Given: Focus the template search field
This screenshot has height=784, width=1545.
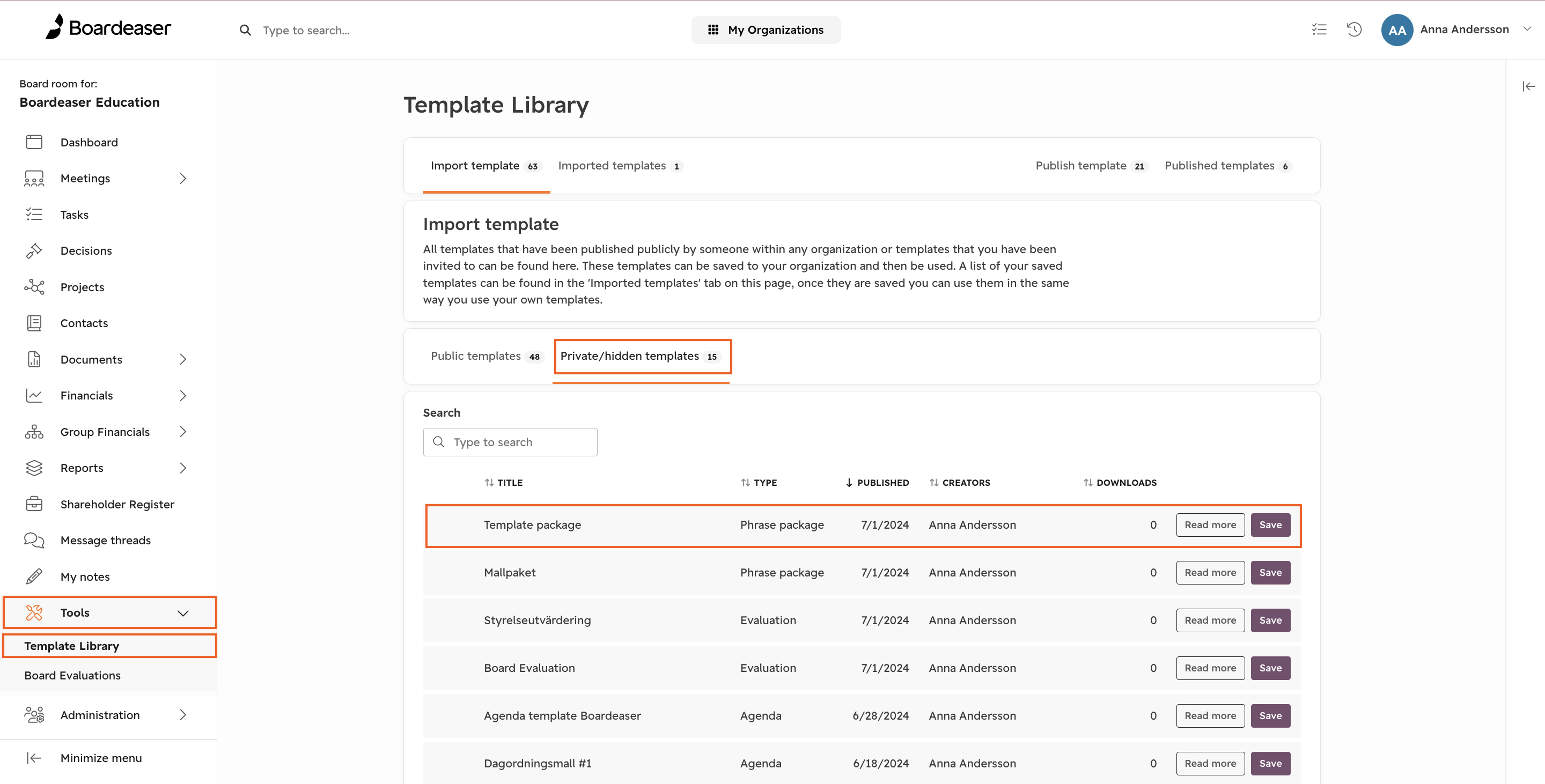Looking at the screenshot, I should [510, 442].
